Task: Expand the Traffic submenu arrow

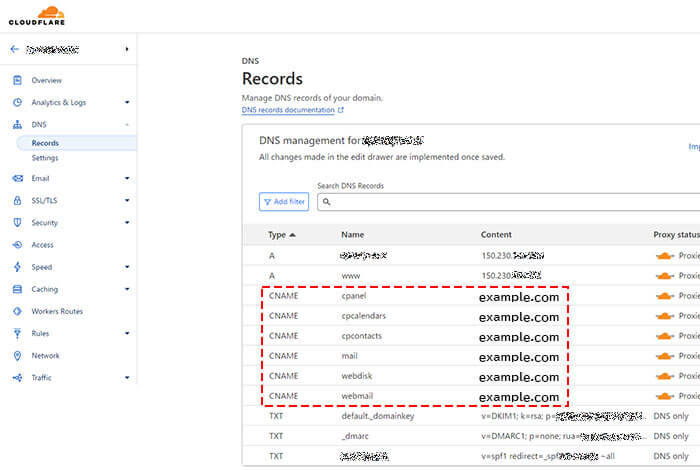Action: (x=127, y=378)
